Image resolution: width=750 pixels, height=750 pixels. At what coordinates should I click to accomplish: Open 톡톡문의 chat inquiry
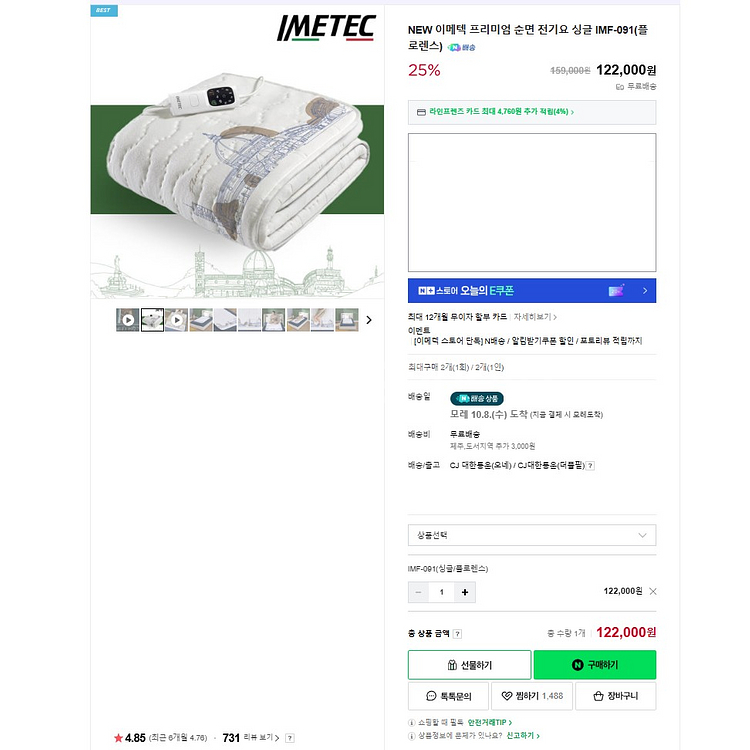tap(448, 696)
